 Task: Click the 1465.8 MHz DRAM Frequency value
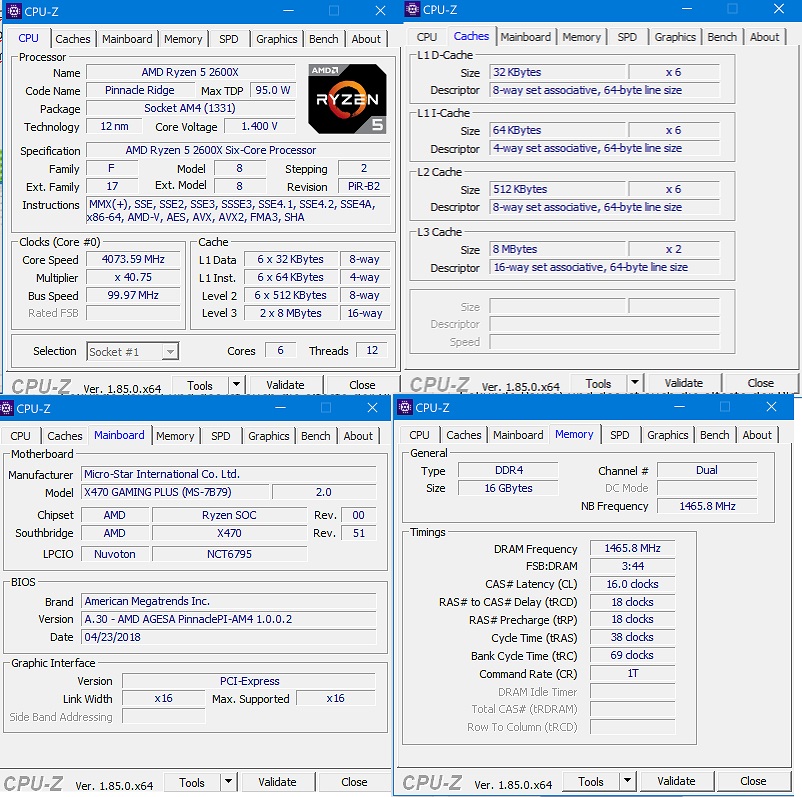[x=632, y=548]
